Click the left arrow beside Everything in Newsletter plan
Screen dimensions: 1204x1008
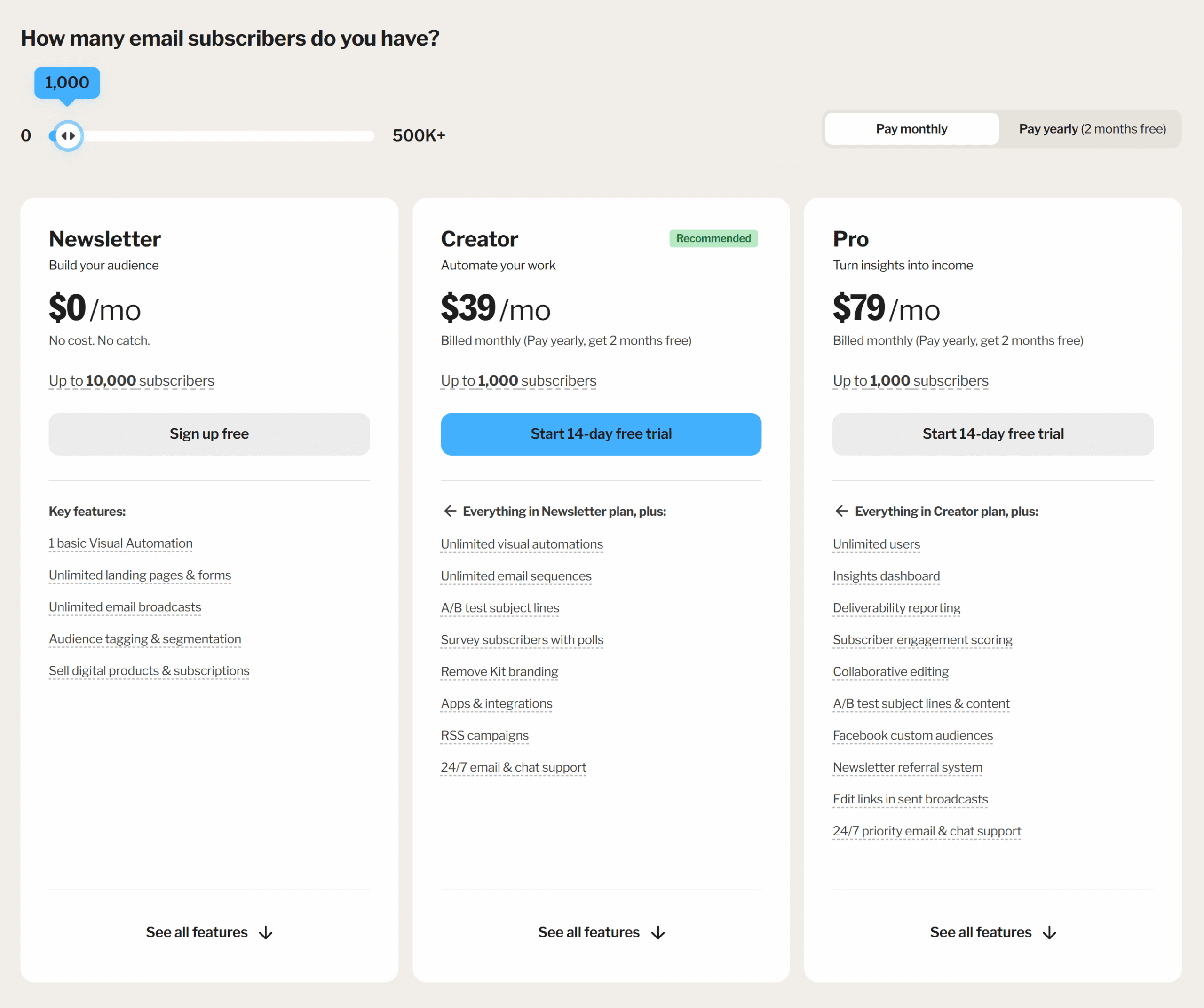pos(450,511)
